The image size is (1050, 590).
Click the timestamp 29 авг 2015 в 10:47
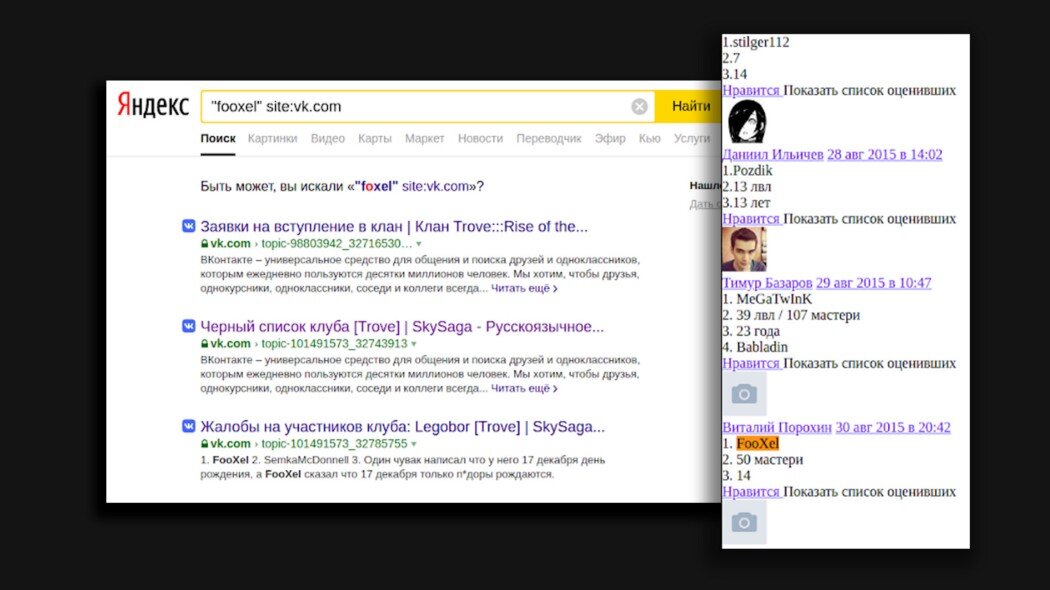874,283
